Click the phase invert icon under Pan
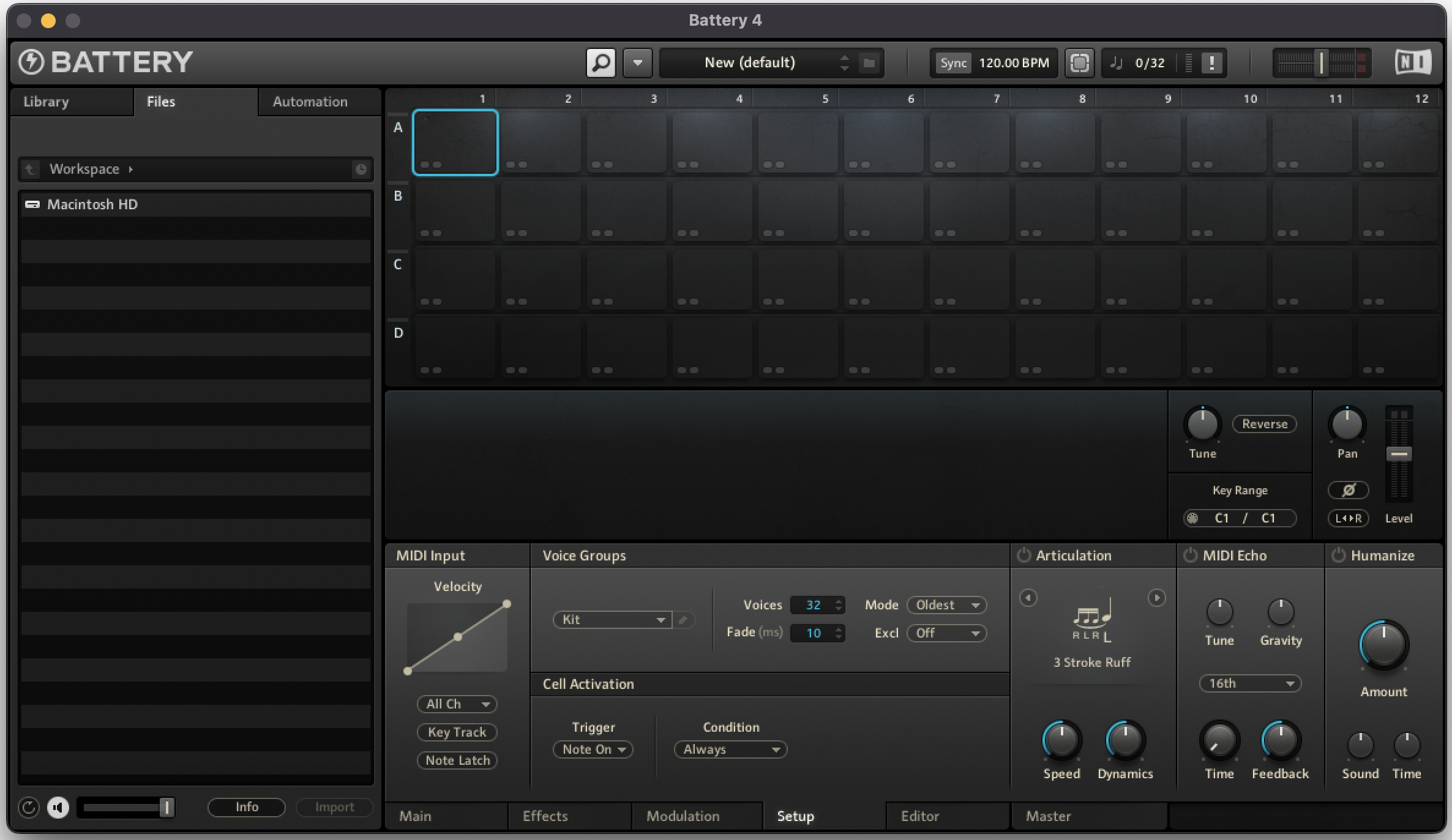The image size is (1452, 840). 1348,490
